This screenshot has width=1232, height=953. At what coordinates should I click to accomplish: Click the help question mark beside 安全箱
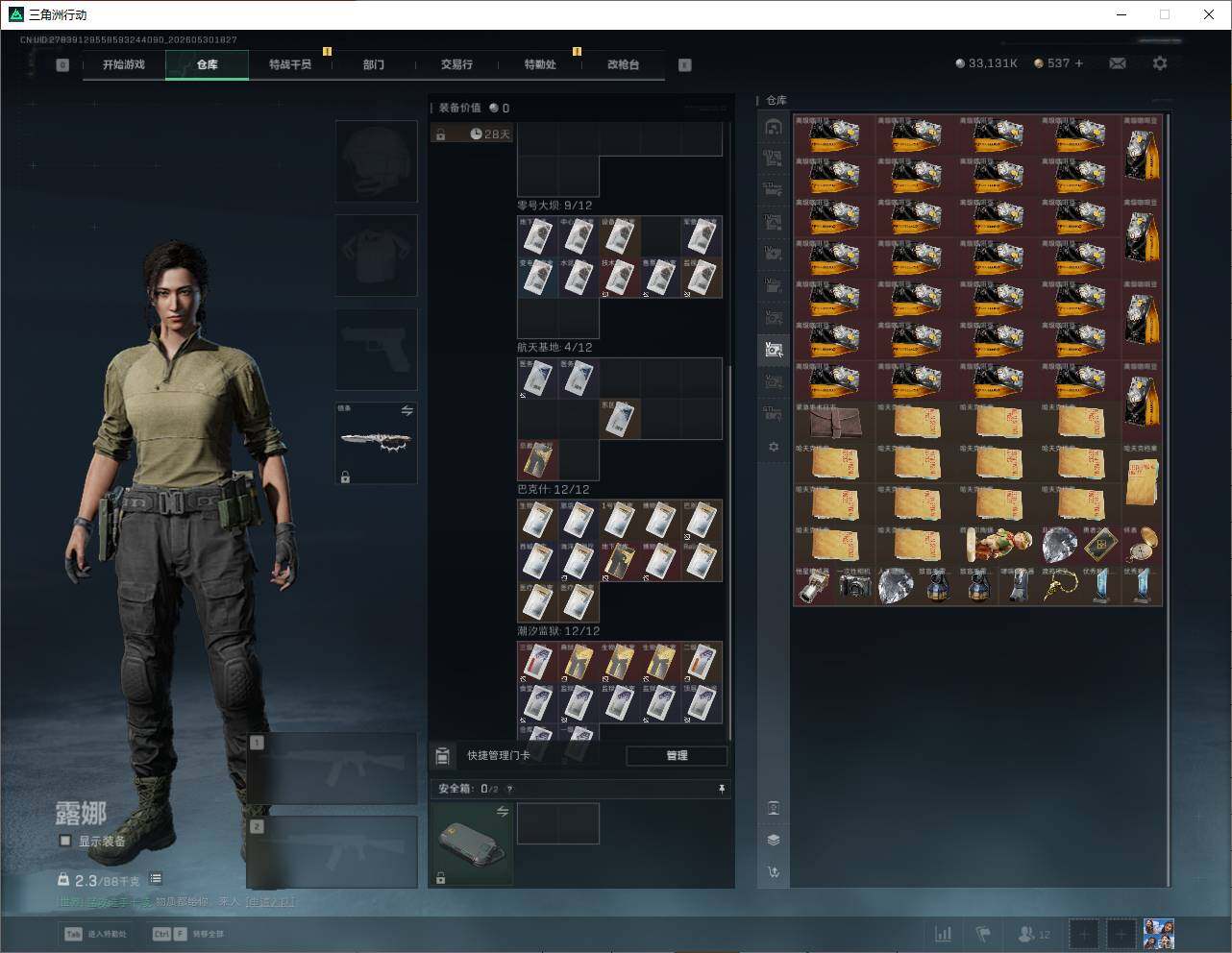tap(509, 789)
